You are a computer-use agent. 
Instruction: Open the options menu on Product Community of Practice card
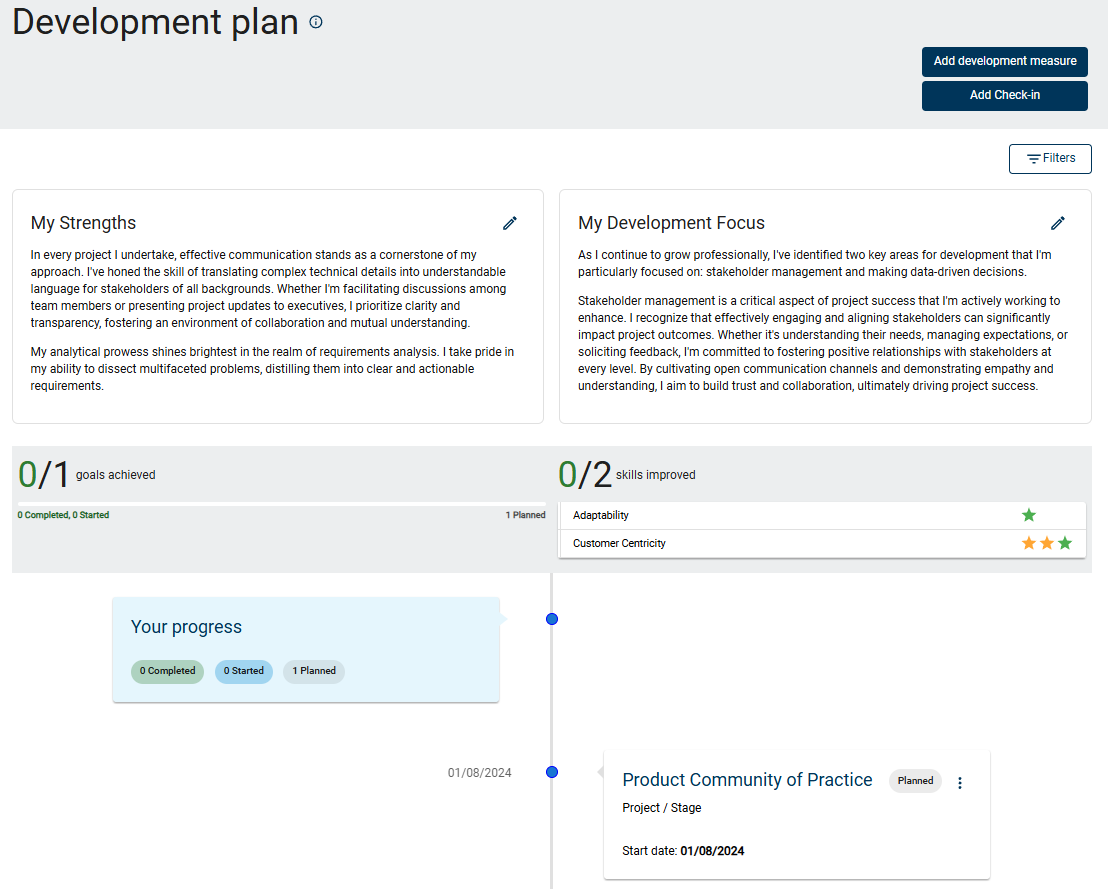960,783
